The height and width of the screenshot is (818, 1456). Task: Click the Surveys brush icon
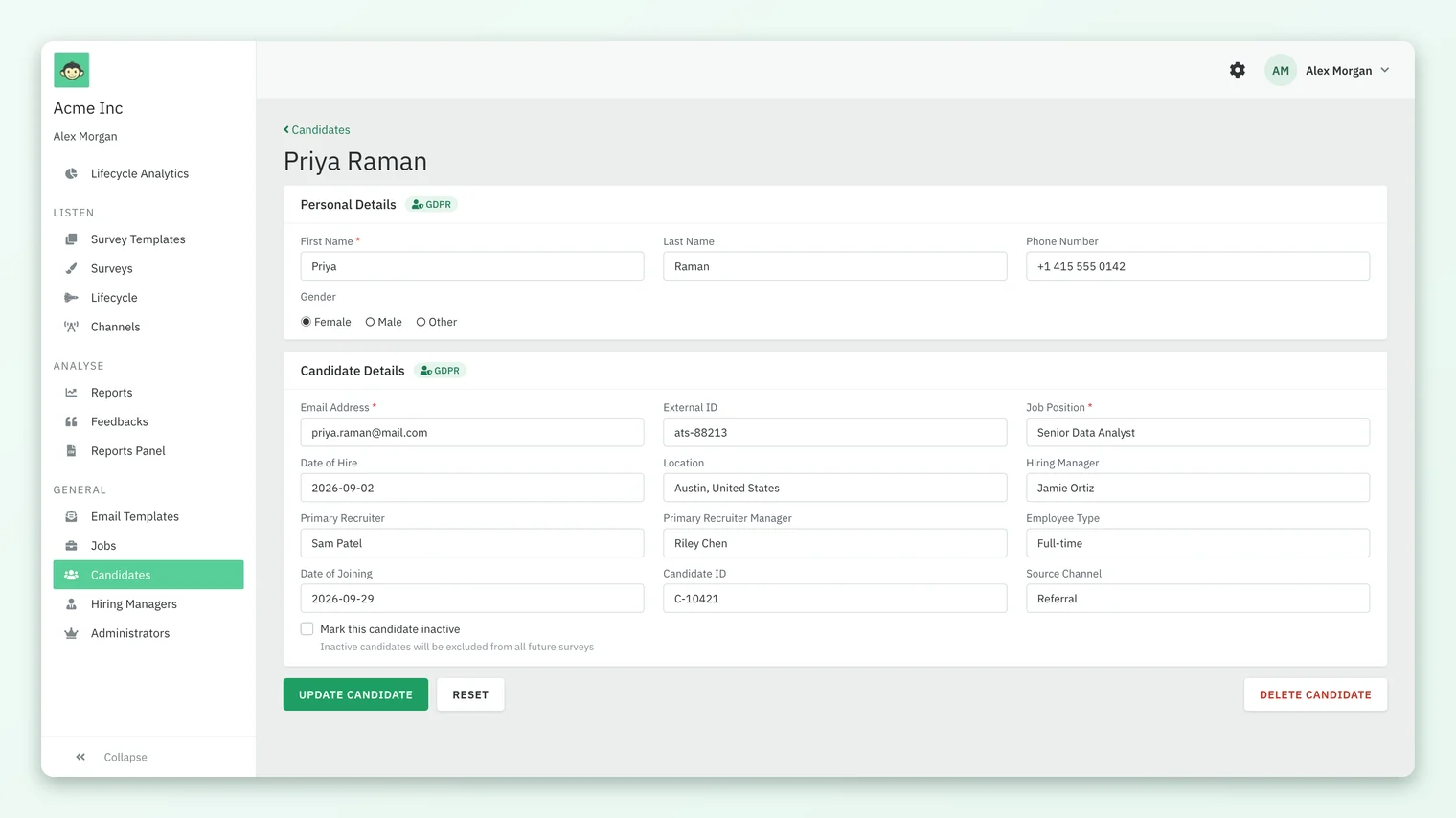(71, 268)
